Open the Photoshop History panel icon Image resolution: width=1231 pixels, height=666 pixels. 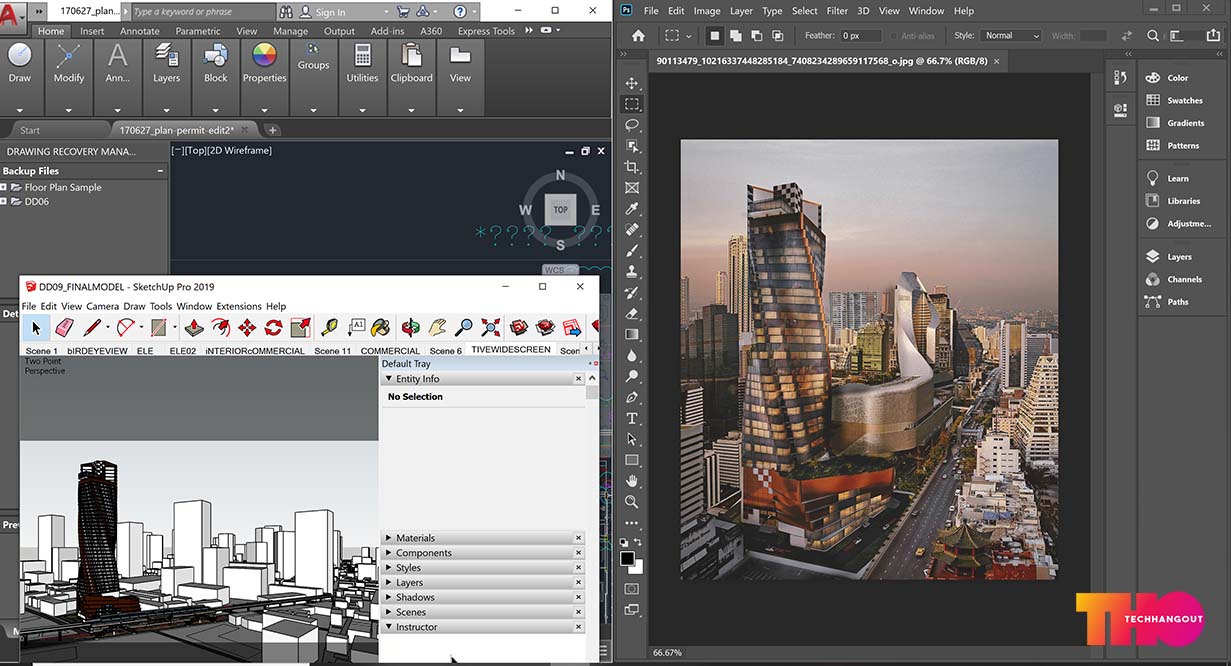pyautogui.click(x=1121, y=78)
